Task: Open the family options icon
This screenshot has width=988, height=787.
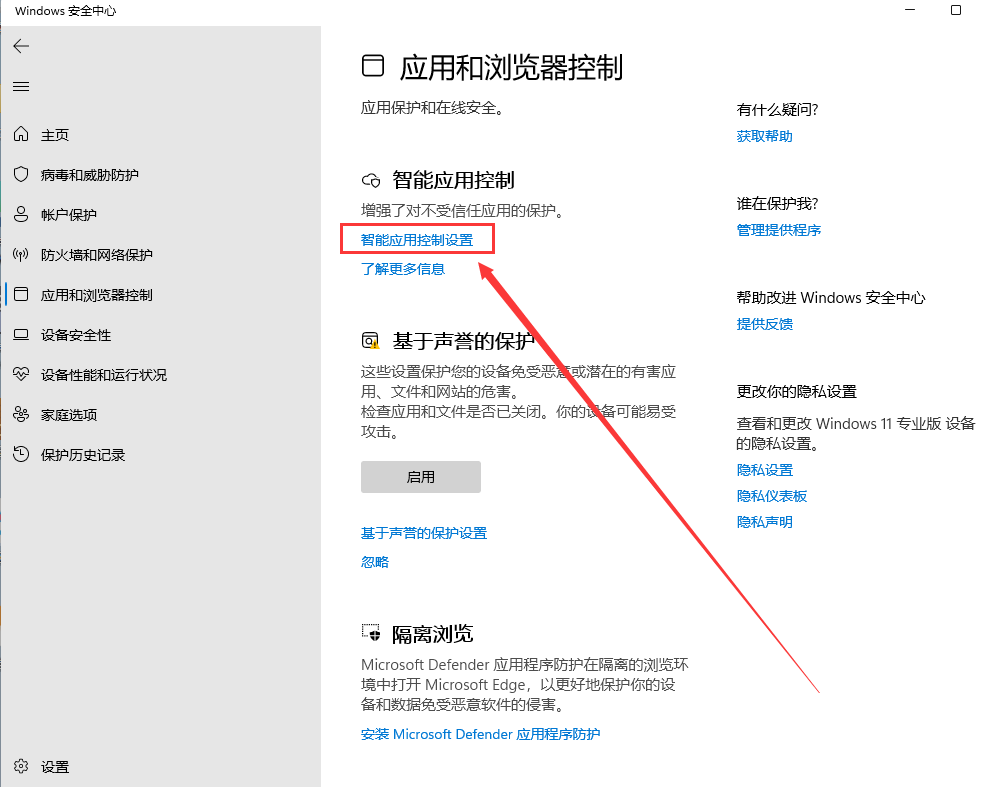Action: coord(21,415)
